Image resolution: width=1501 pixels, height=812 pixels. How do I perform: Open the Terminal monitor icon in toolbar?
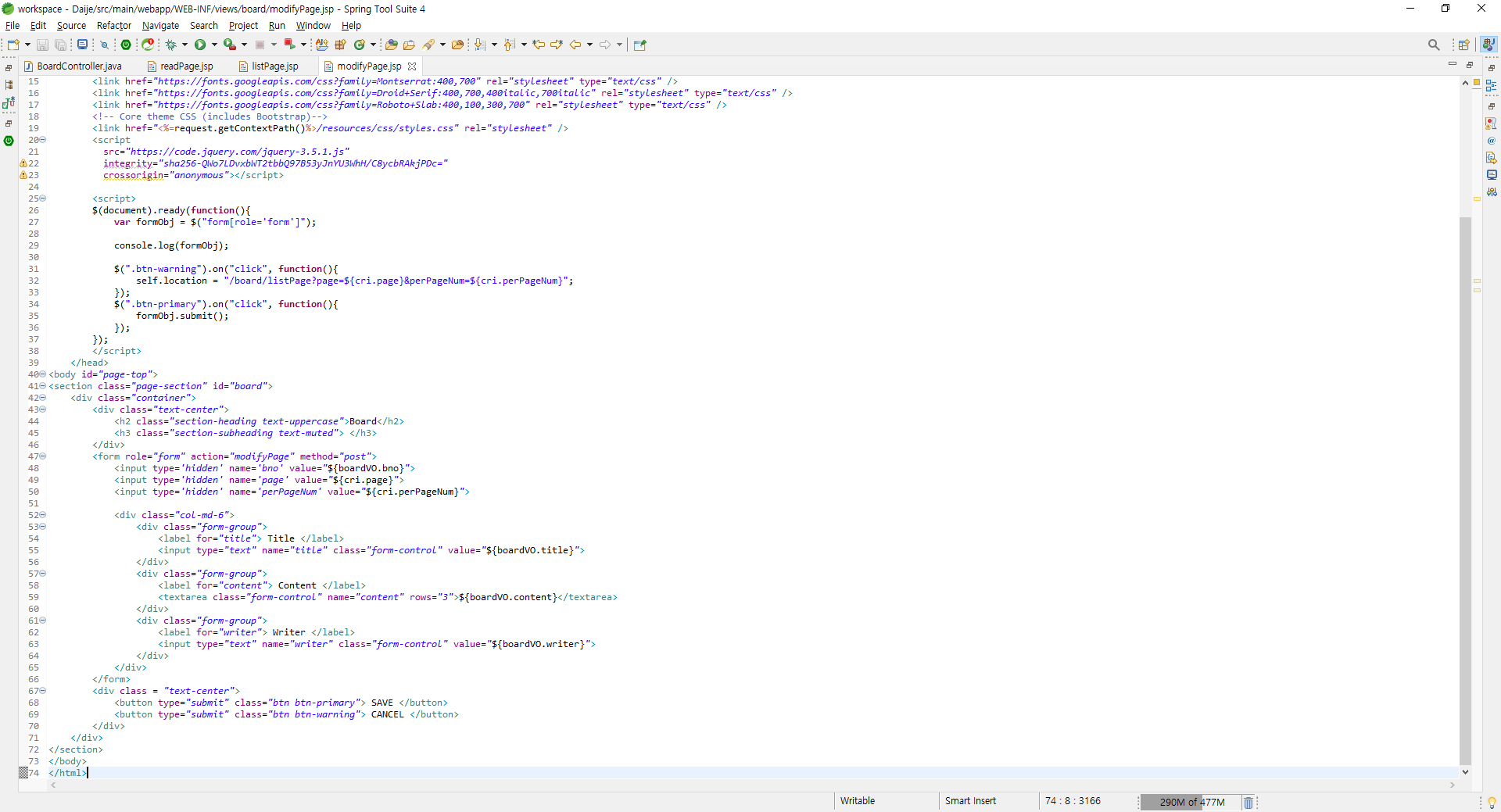click(82, 45)
